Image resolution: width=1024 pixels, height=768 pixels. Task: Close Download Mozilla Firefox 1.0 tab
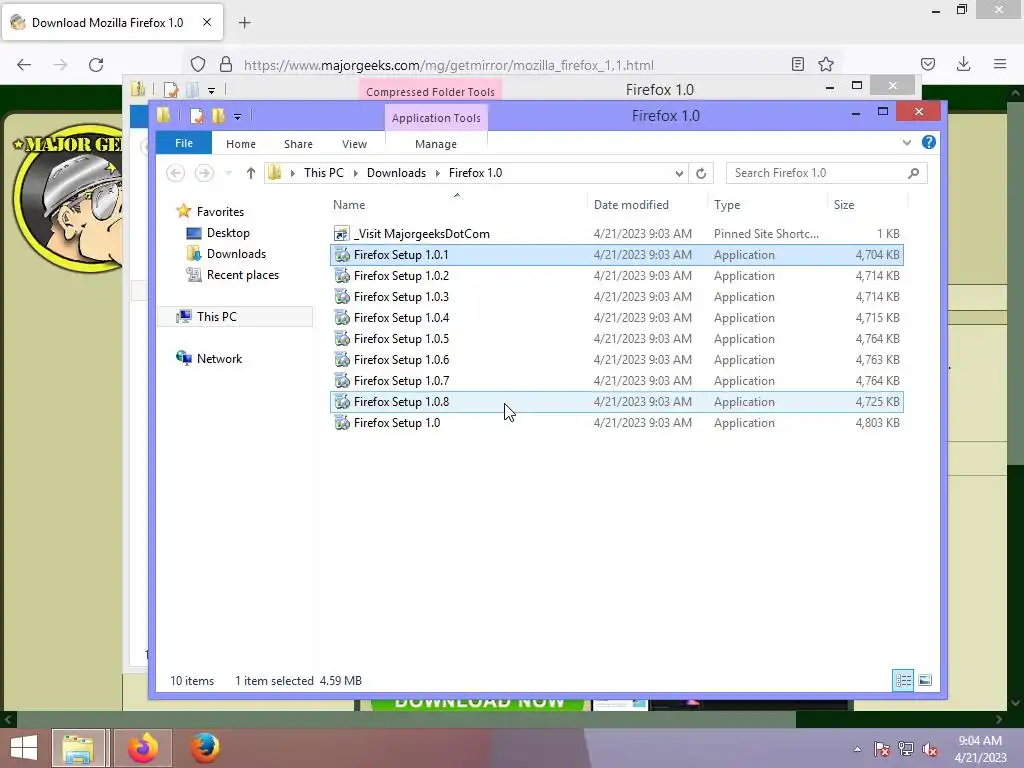[207, 22]
